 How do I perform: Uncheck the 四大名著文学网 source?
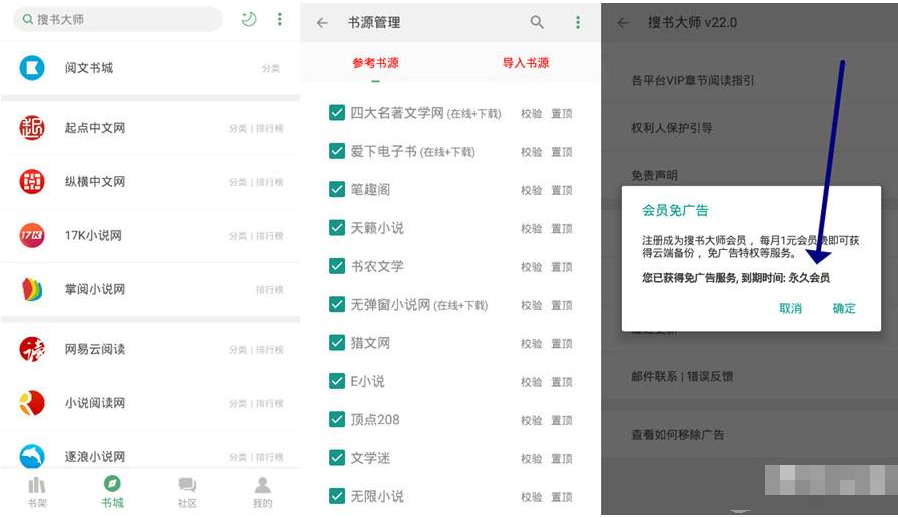coord(337,113)
